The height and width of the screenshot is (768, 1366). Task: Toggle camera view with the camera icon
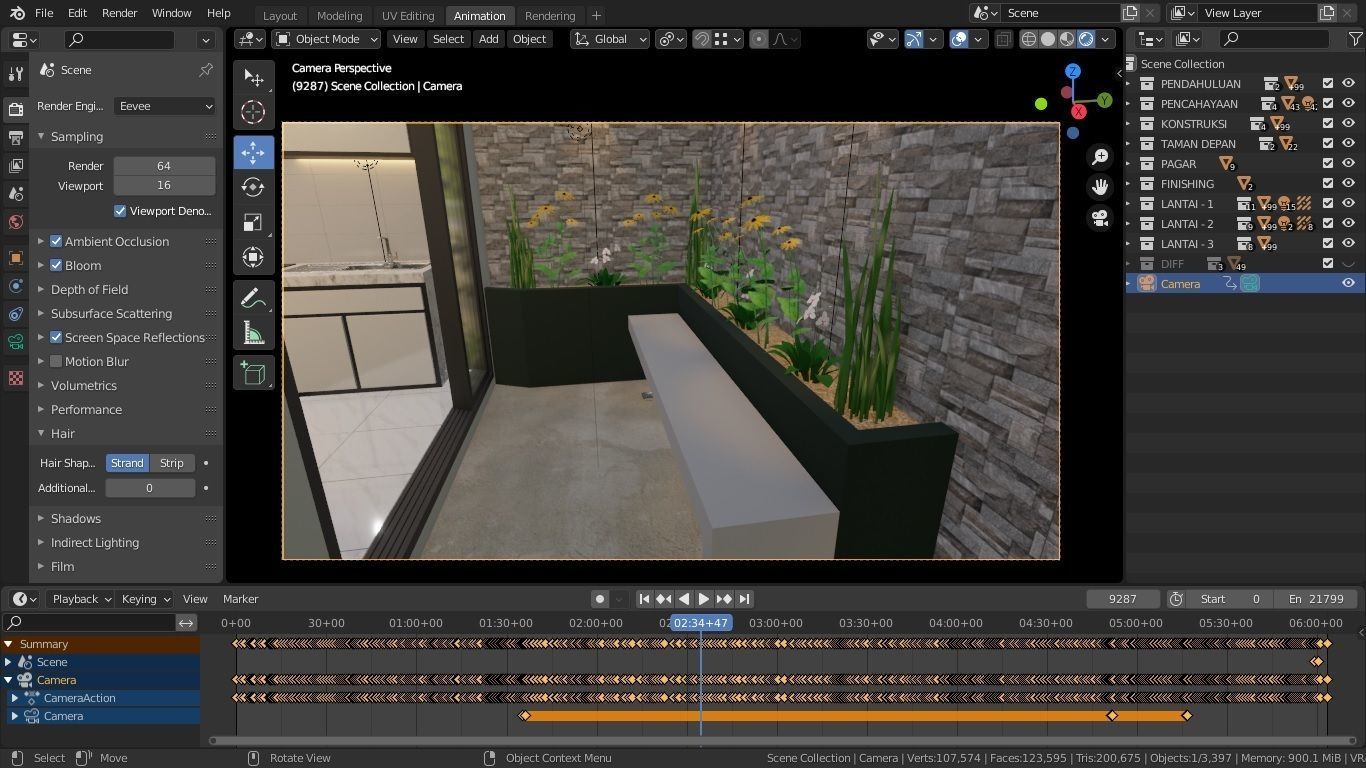point(1100,217)
